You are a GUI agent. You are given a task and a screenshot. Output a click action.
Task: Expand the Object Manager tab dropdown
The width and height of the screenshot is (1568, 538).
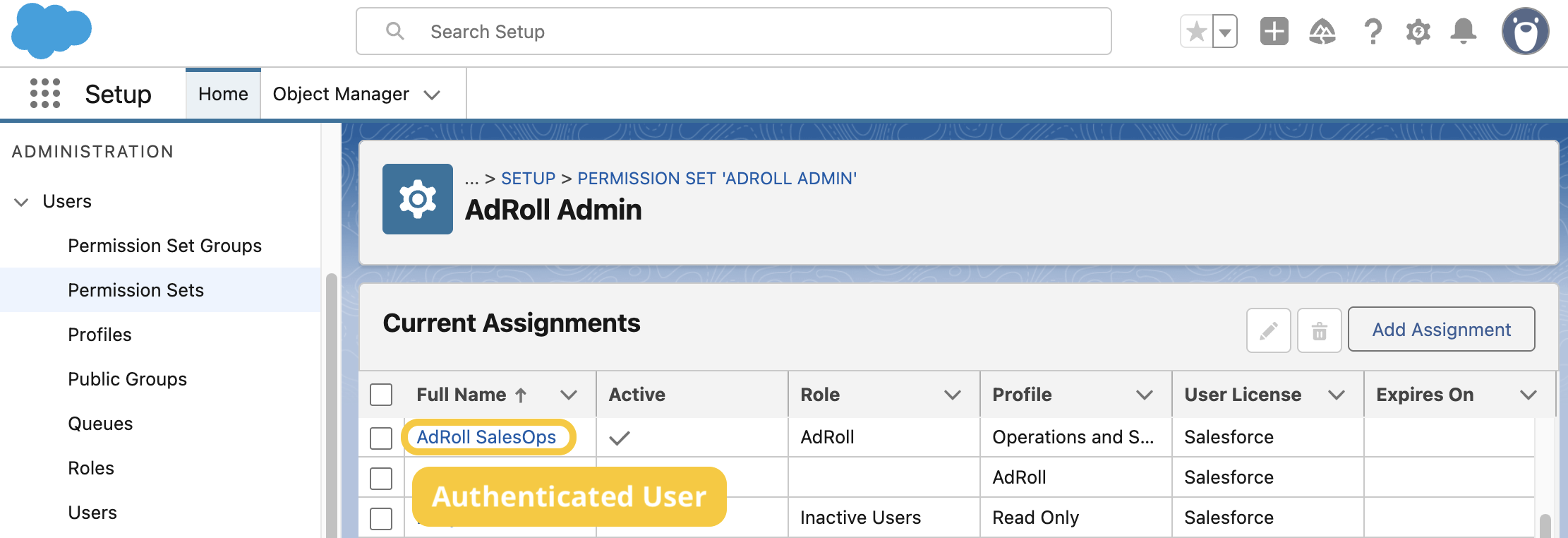point(432,95)
